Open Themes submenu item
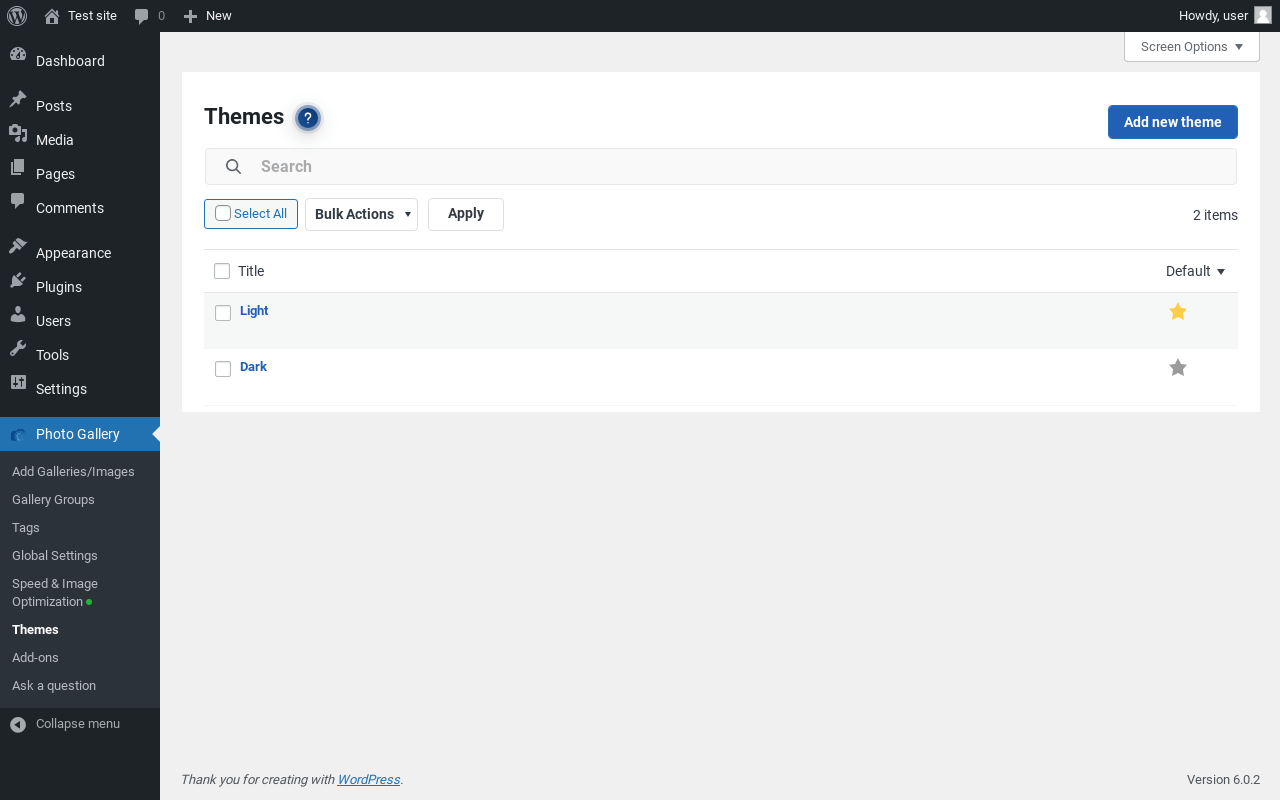Viewport: 1280px width, 800px height. pos(35,630)
